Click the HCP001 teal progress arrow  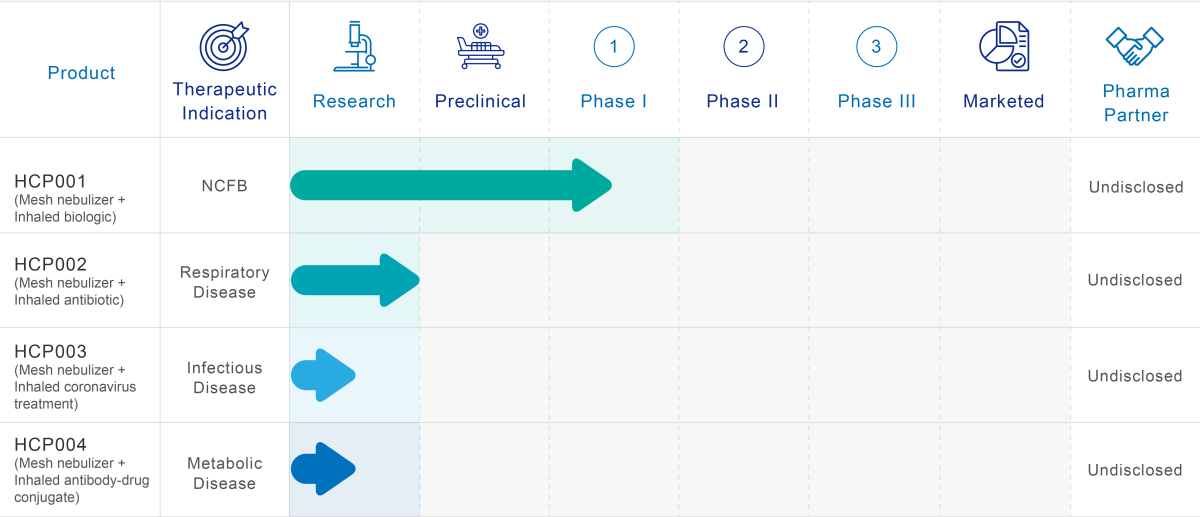pyautogui.click(x=451, y=185)
